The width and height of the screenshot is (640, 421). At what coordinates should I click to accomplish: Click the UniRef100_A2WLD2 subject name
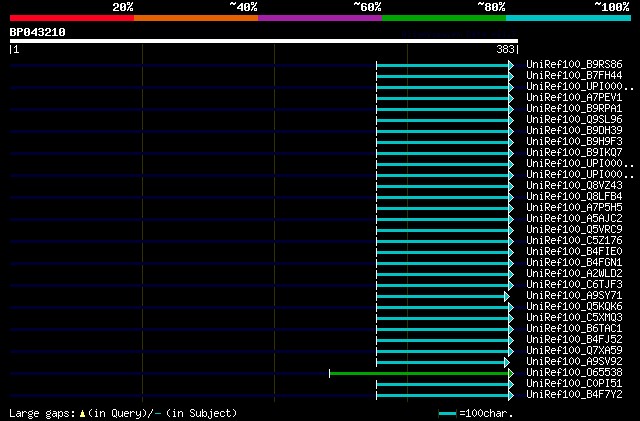[574, 274]
